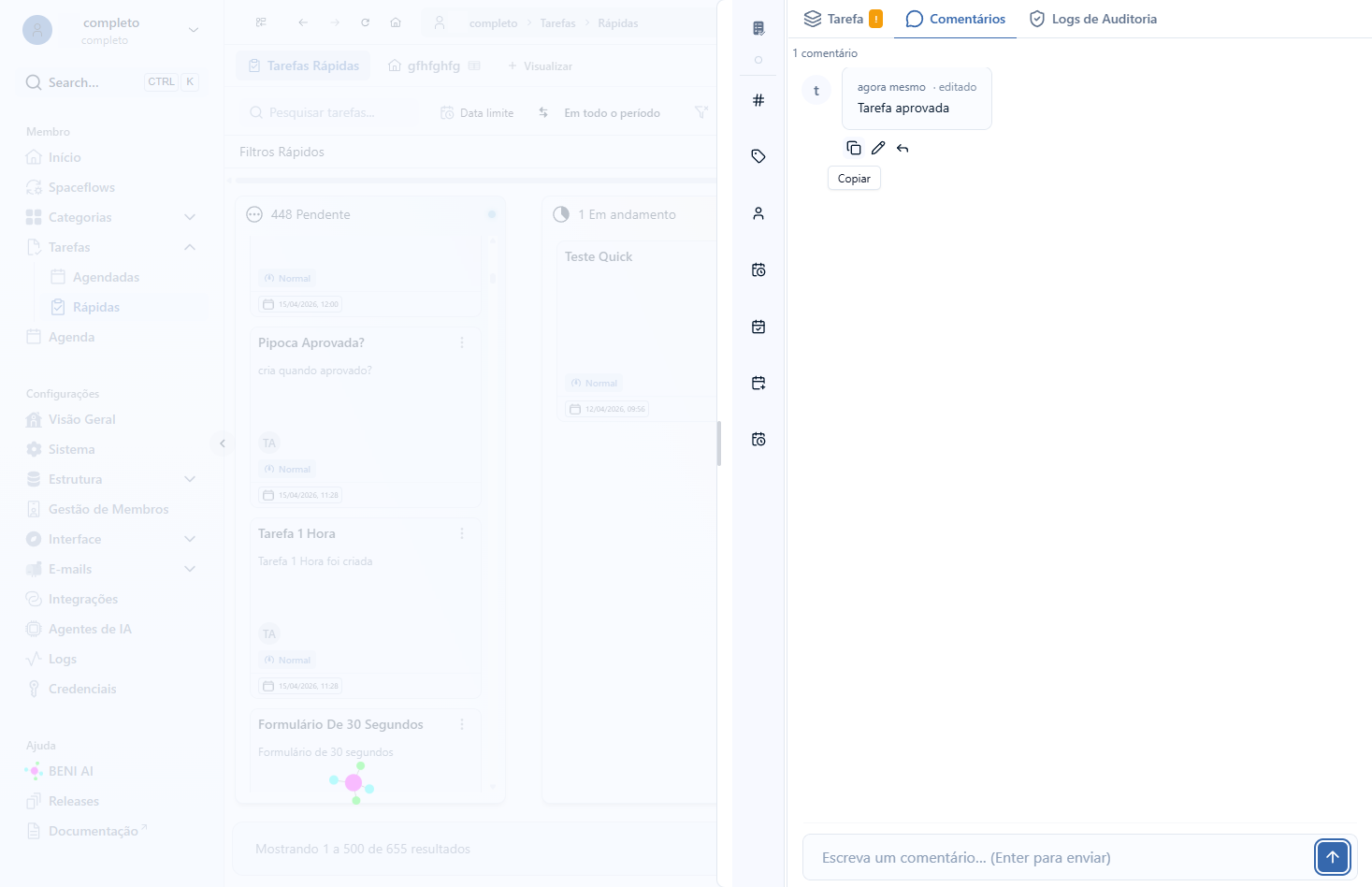Select the Comentários tab
This screenshot has height=887, width=1372.
point(956,19)
